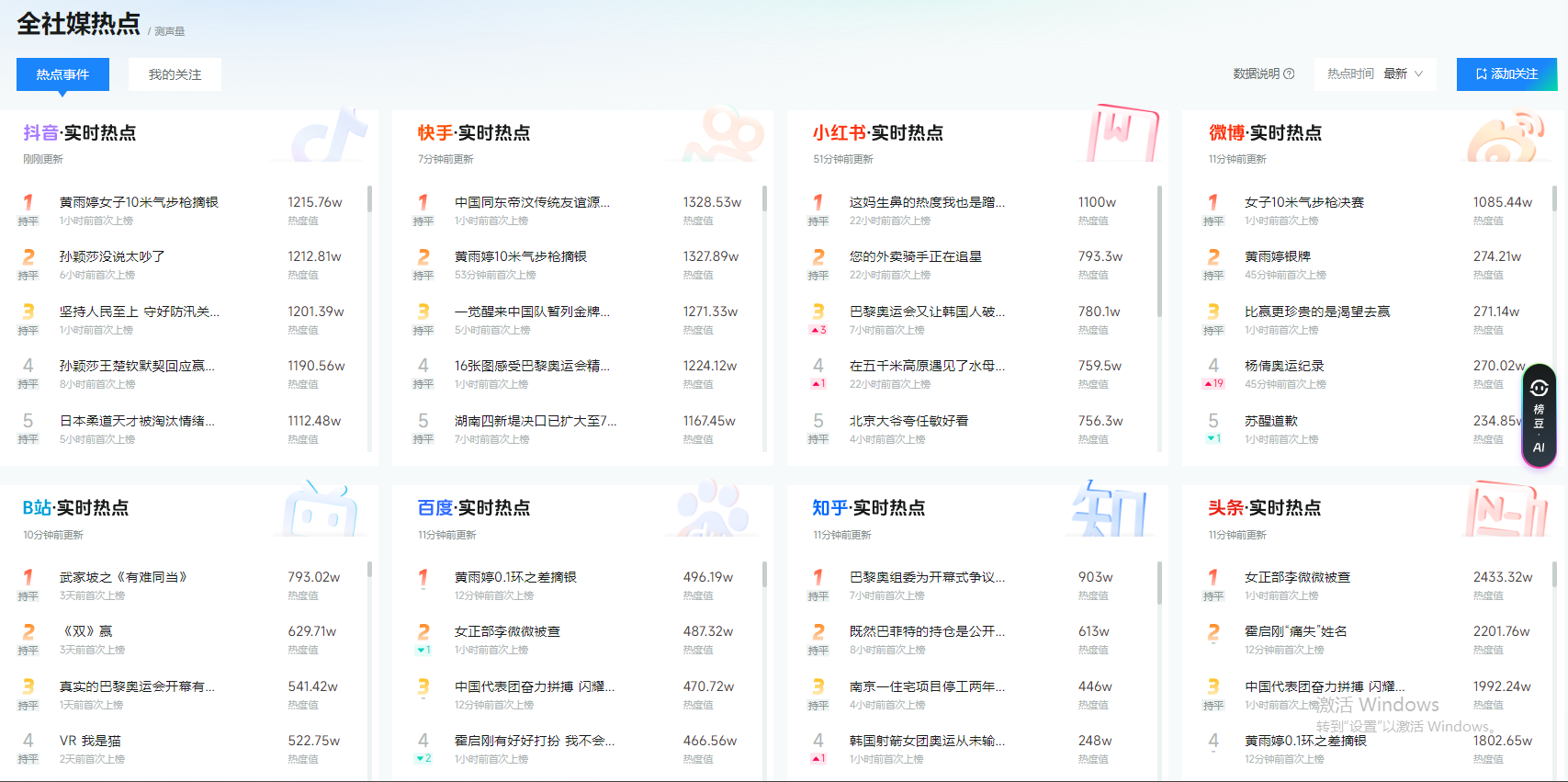Open 头条 topic 黄雨婷0.1环之差摘银
1568x782 pixels.
(x=1305, y=741)
